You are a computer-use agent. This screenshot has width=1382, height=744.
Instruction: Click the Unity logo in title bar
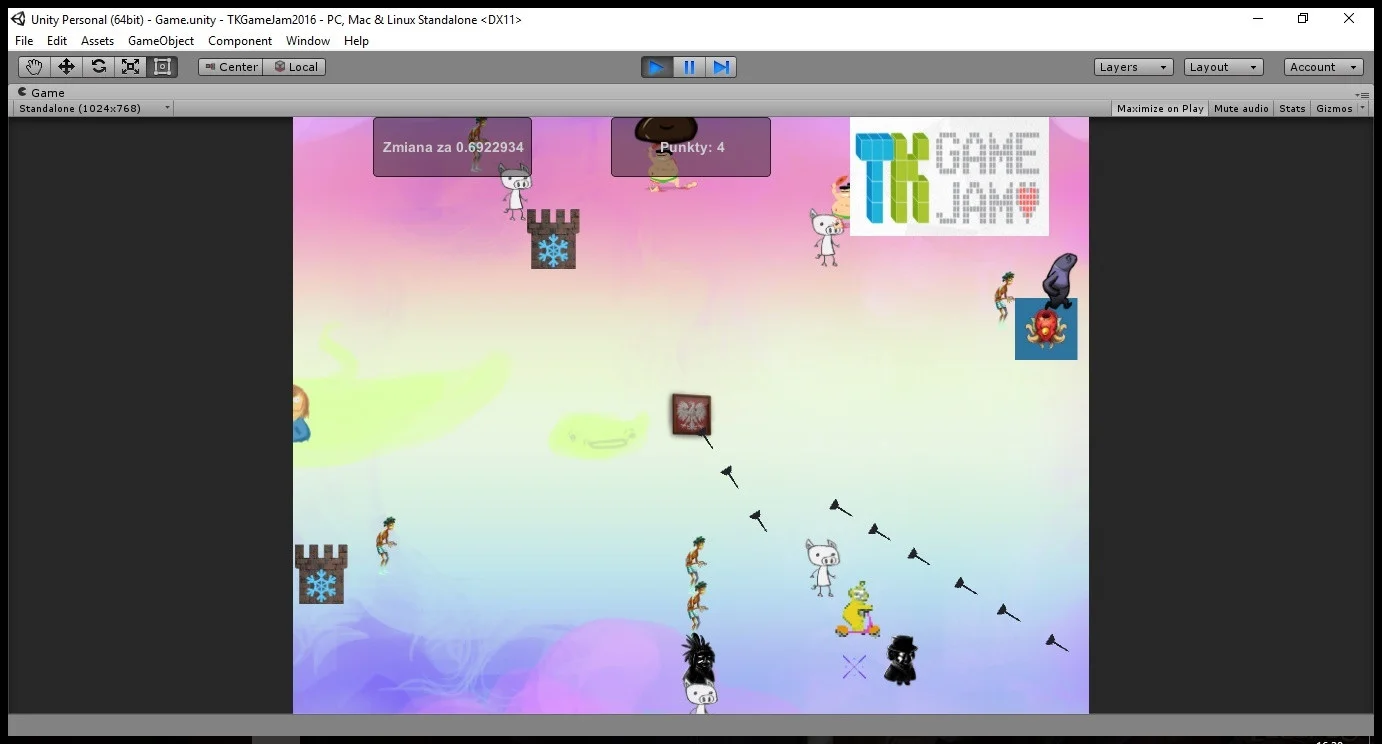(x=18, y=19)
